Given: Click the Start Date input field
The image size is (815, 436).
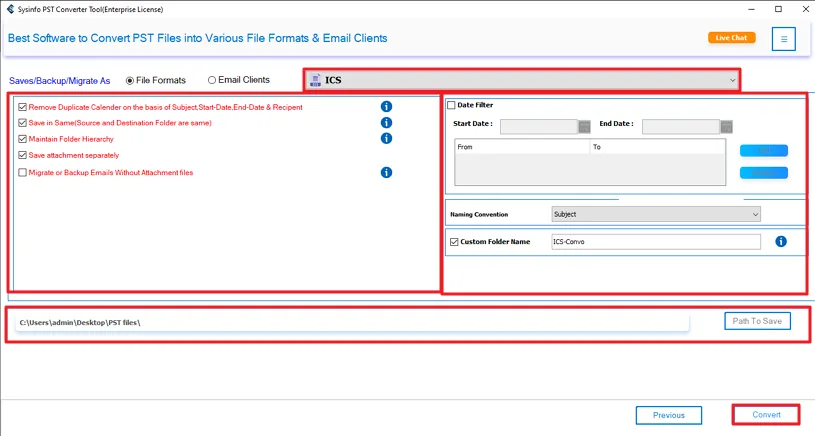Looking at the screenshot, I should (539, 126).
